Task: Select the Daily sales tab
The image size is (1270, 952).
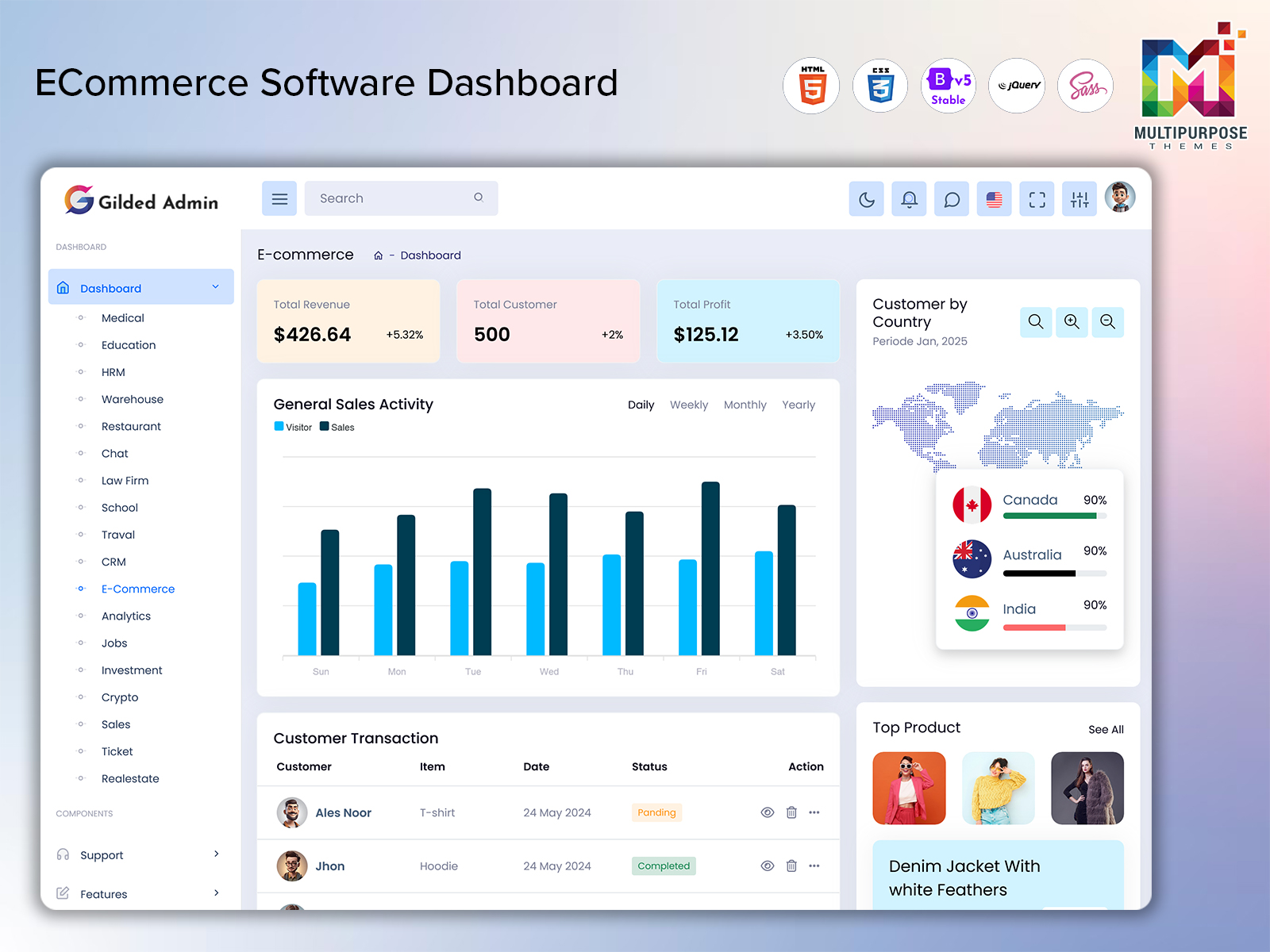Action: [641, 405]
